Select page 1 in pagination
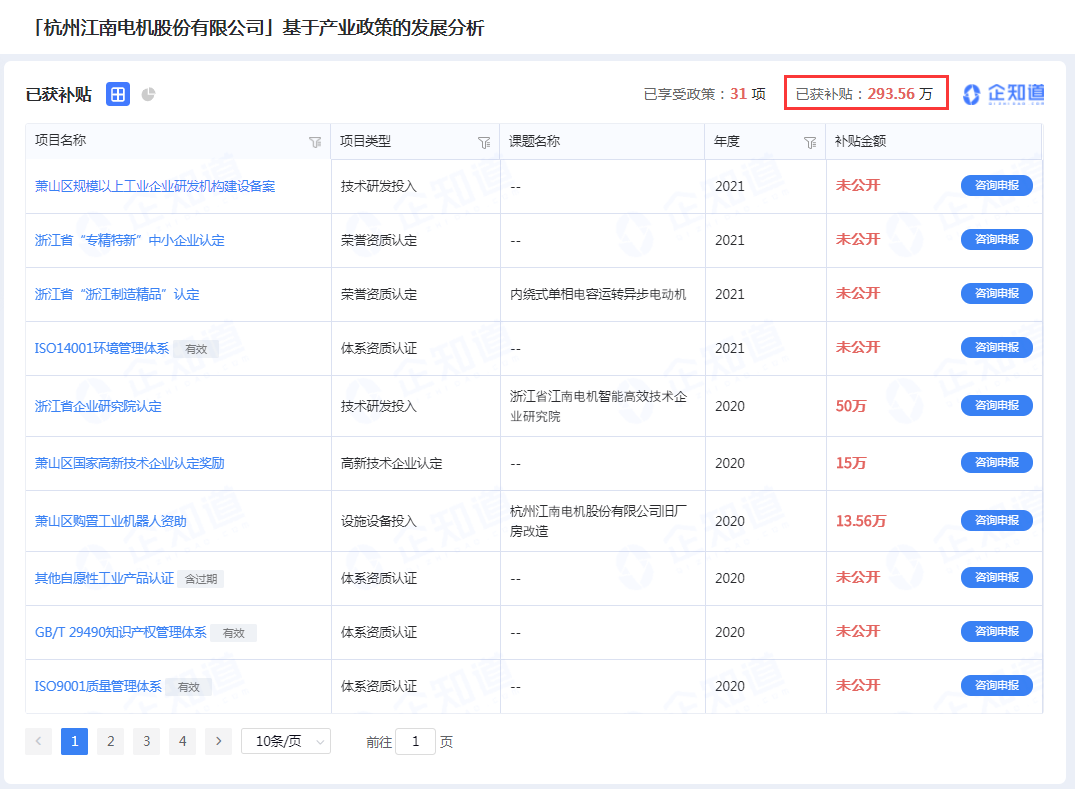Image resolution: width=1075 pixels, height=789 pixels. (x=74, y=741)
